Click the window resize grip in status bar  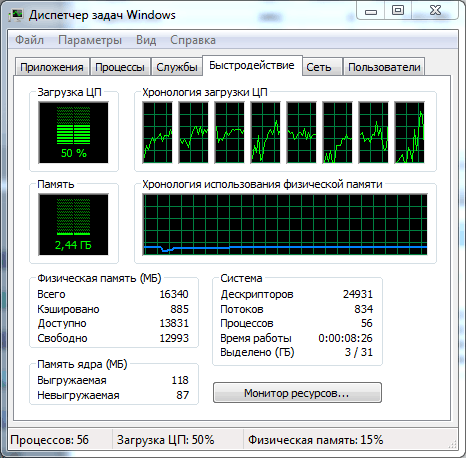453,444
